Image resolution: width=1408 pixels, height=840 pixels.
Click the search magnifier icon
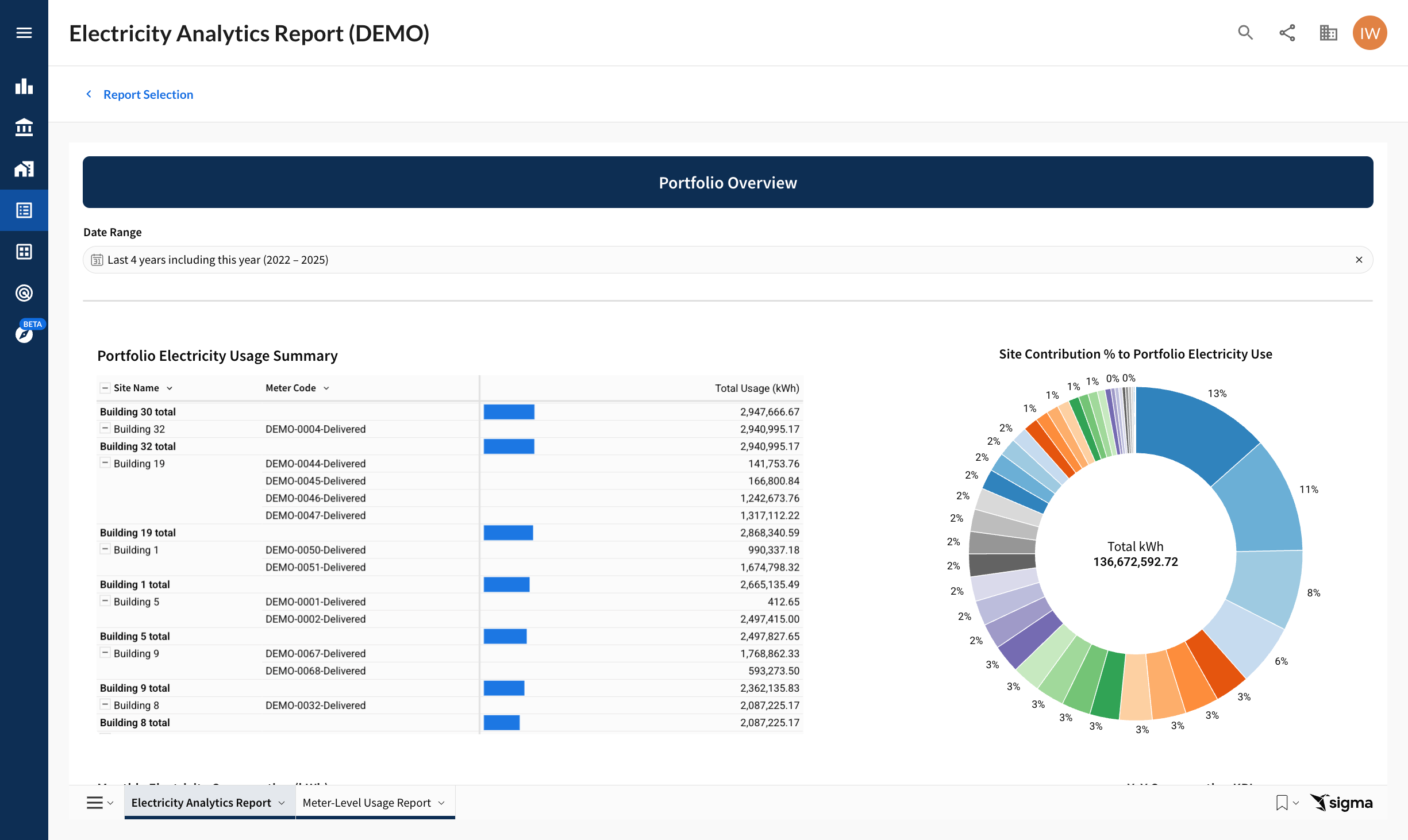click(1245, 33)
